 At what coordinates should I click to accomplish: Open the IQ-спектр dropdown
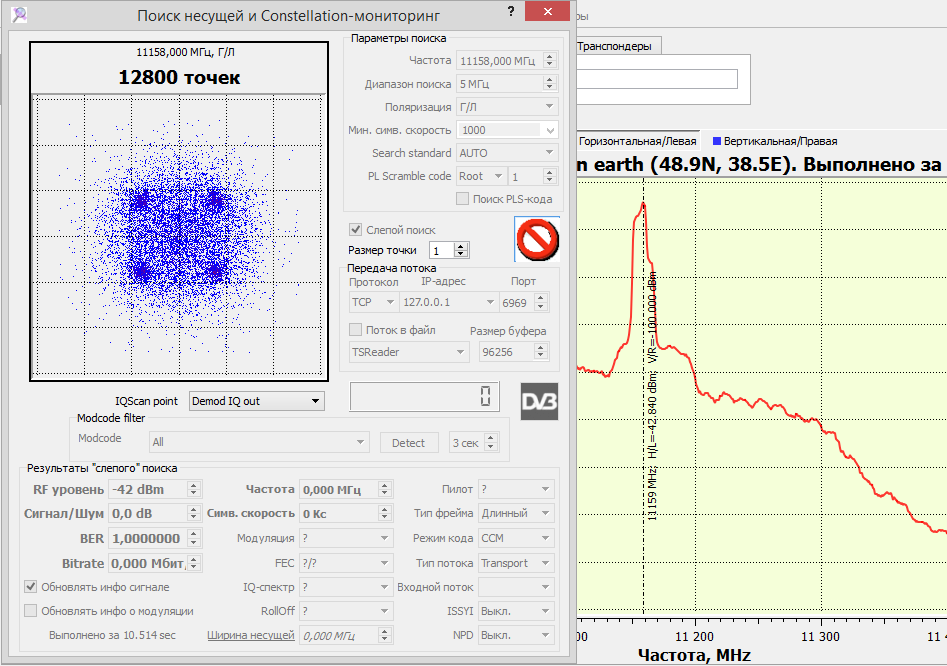point(347,586)
